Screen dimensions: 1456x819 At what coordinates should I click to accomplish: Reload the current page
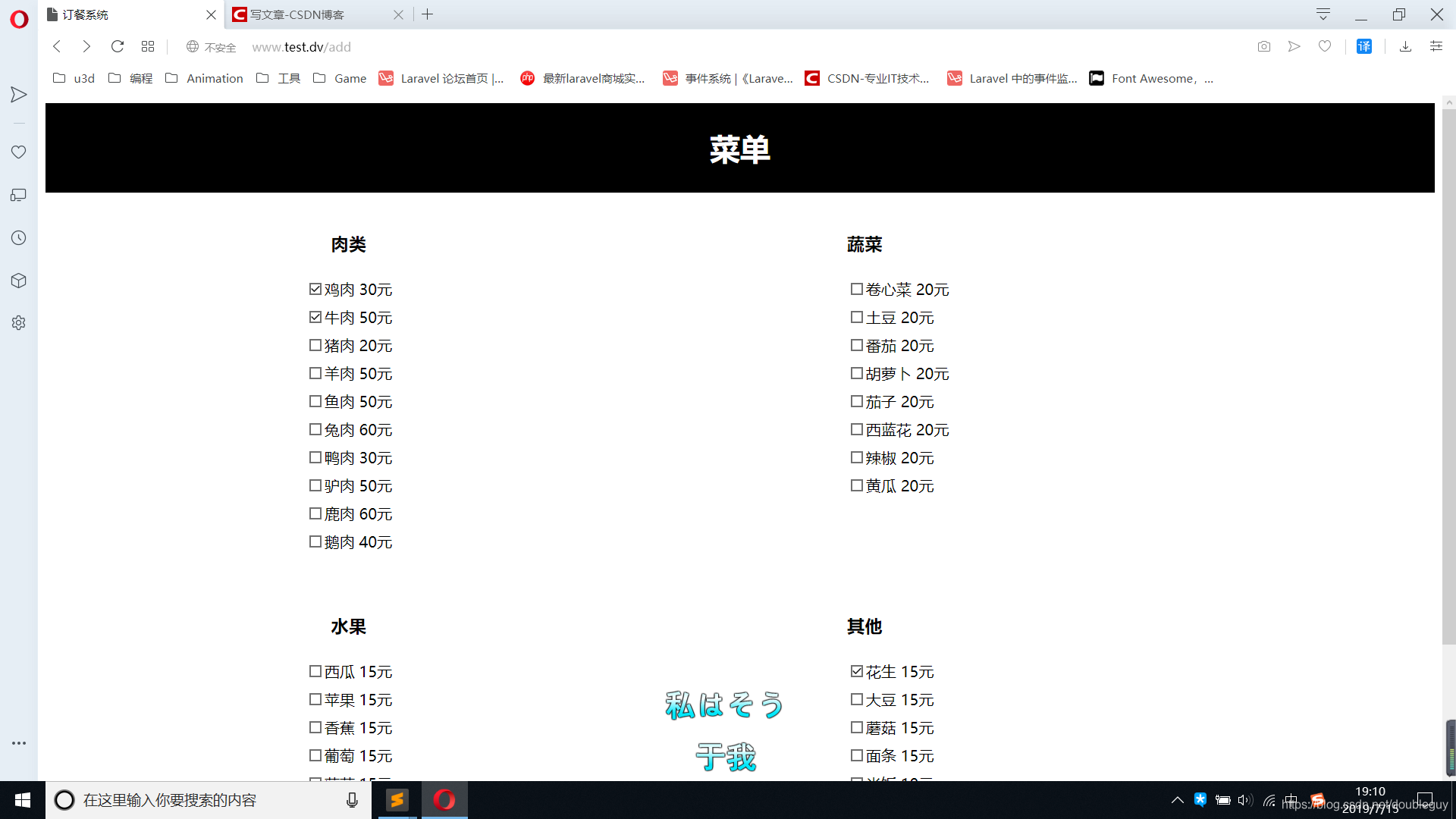[x=117, y=46]
